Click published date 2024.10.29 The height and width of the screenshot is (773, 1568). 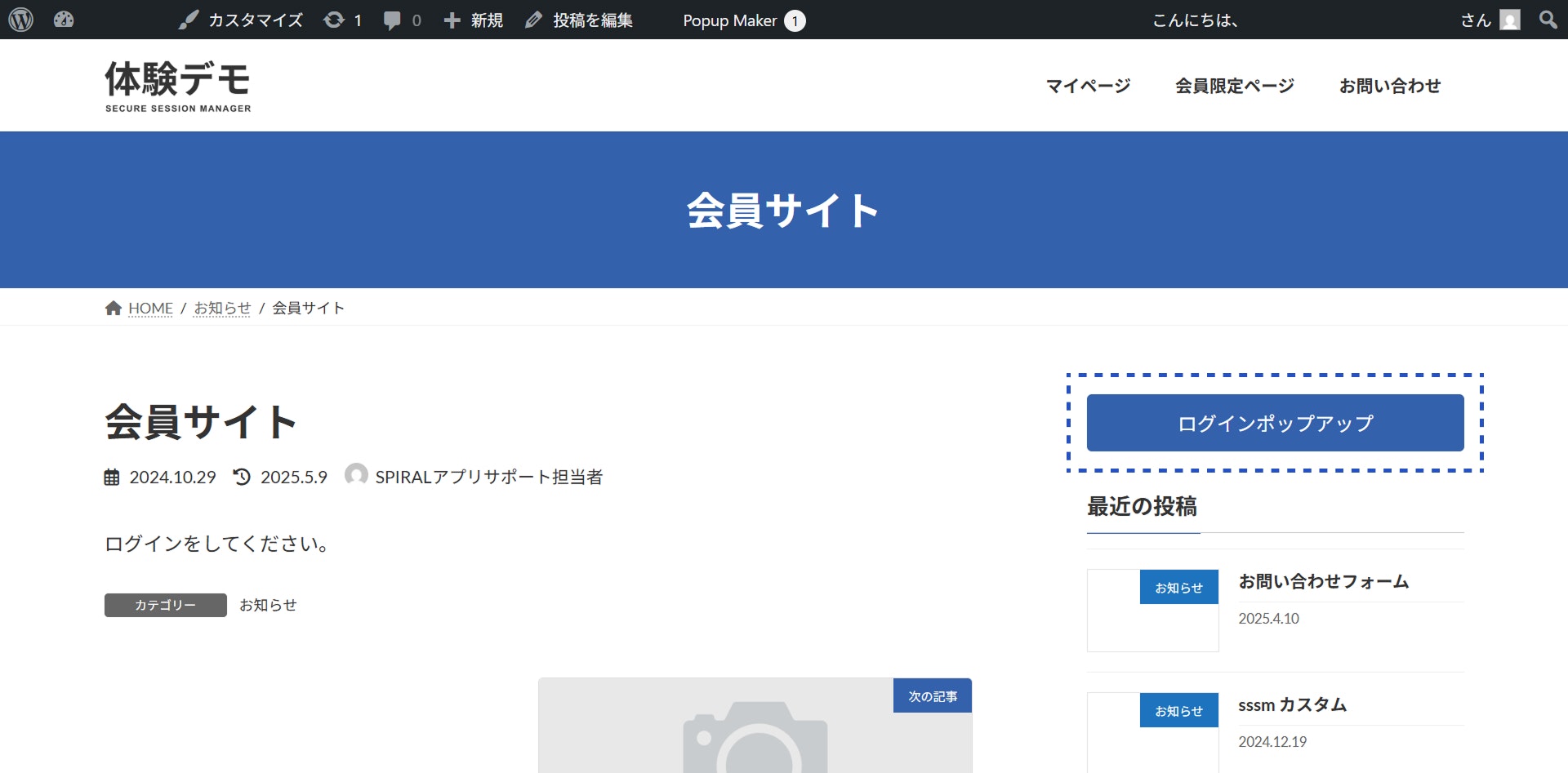click(x=172, y=478)
